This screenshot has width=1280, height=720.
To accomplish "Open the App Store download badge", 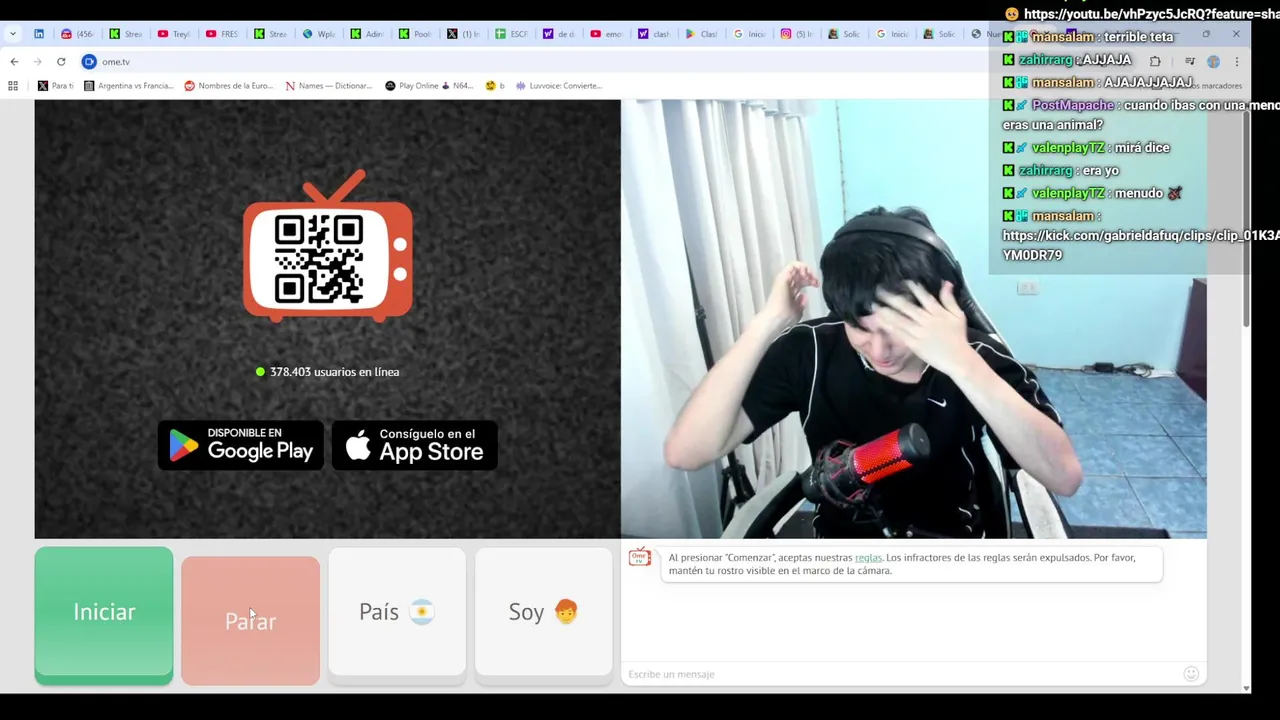I will pyautogui.click(x=415, y=445).
